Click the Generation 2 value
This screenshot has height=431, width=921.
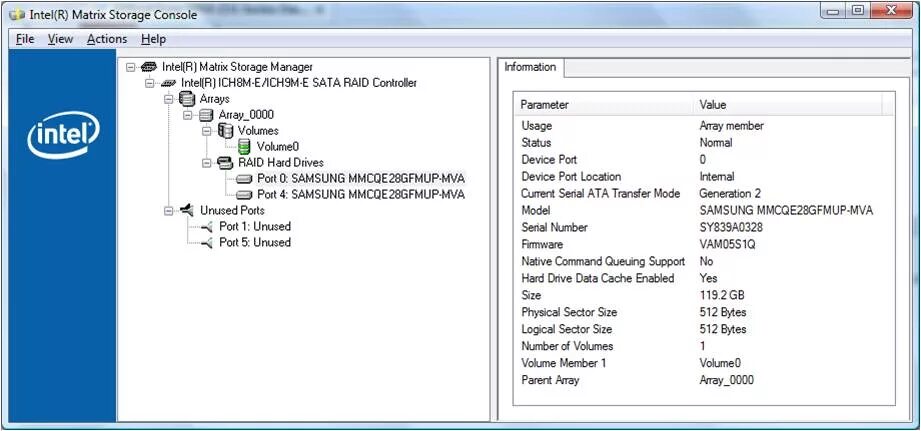(729, 194)
